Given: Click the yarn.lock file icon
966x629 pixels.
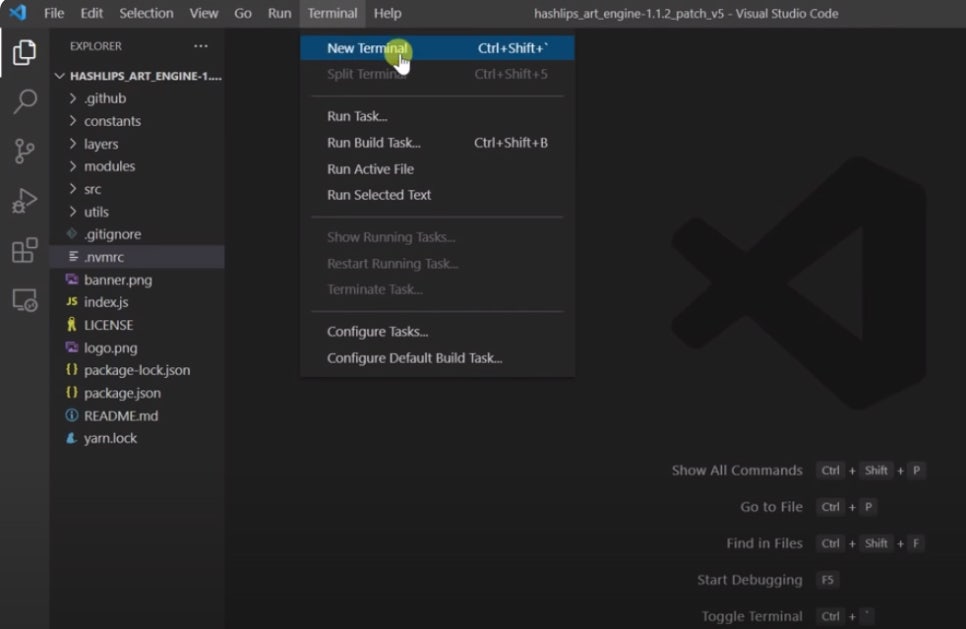Looking at the screenshot, I should click(x=71, y=438).
